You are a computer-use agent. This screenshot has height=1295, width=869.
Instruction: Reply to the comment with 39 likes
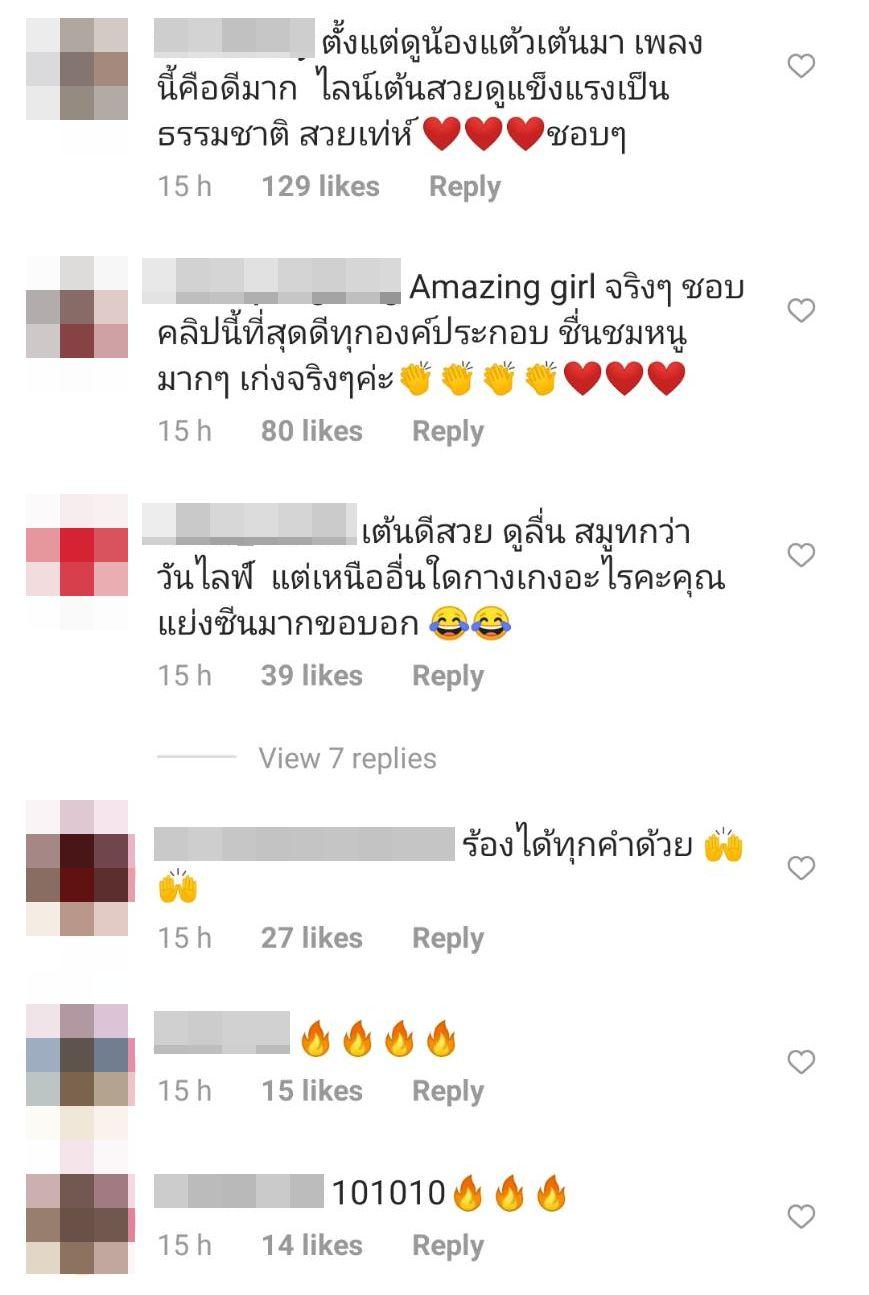pyautogui.click(x=448, y=676)
